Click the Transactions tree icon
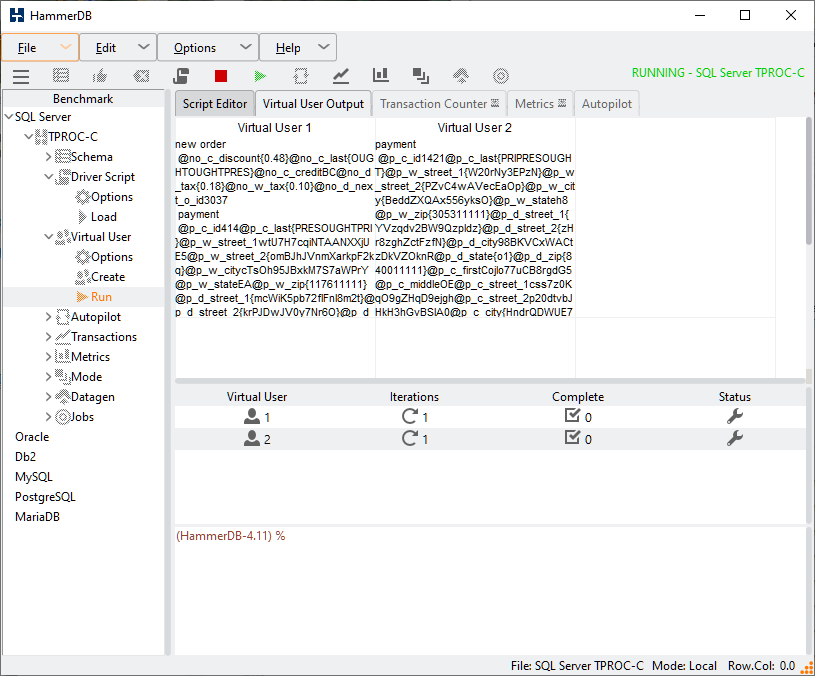The width and height of the screenshot is (815, 676). pyautogui.click(x=62, y=337)
